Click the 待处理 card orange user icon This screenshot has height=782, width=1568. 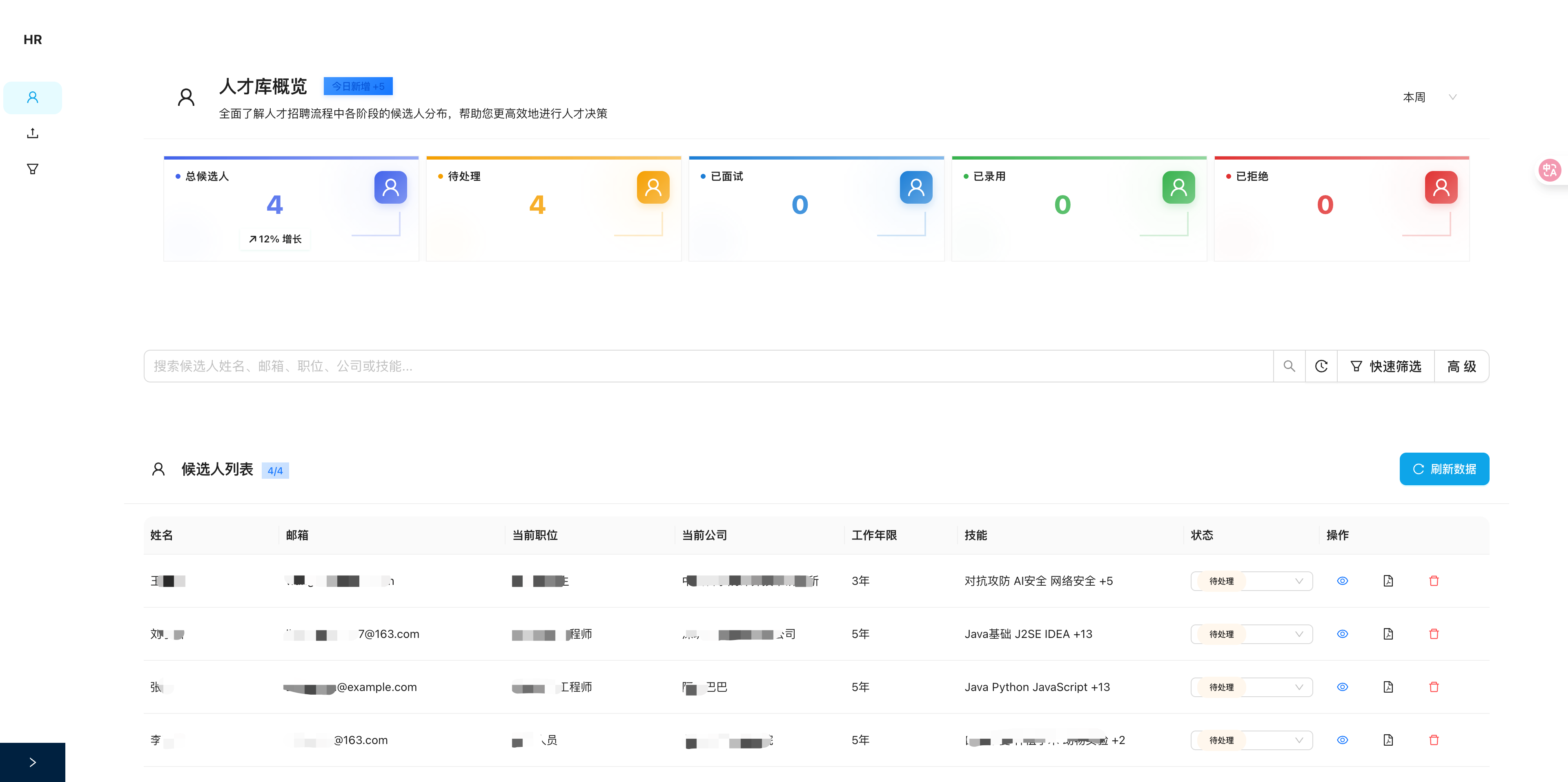pos(653,187)
